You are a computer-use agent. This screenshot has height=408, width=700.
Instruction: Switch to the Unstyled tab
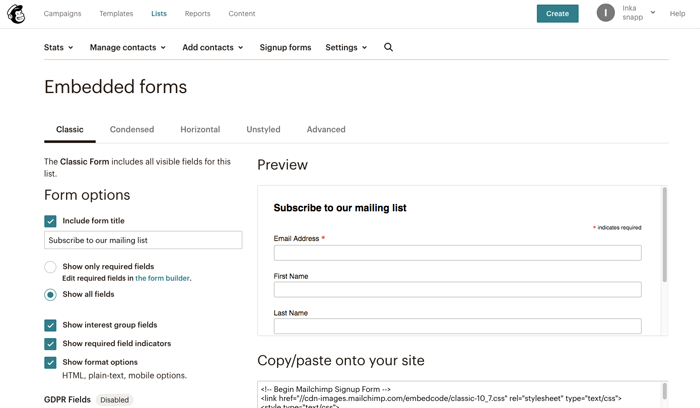[x=263, y=129]
